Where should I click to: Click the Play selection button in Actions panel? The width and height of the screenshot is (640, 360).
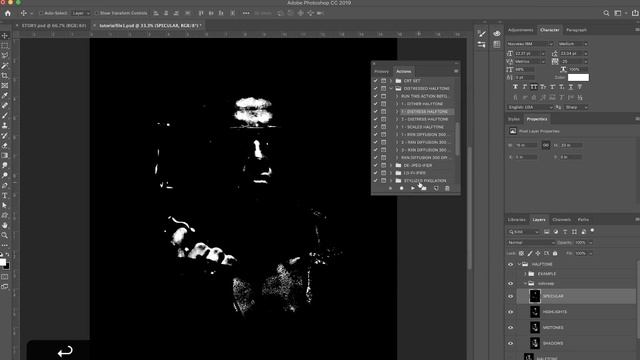point(413,188)
